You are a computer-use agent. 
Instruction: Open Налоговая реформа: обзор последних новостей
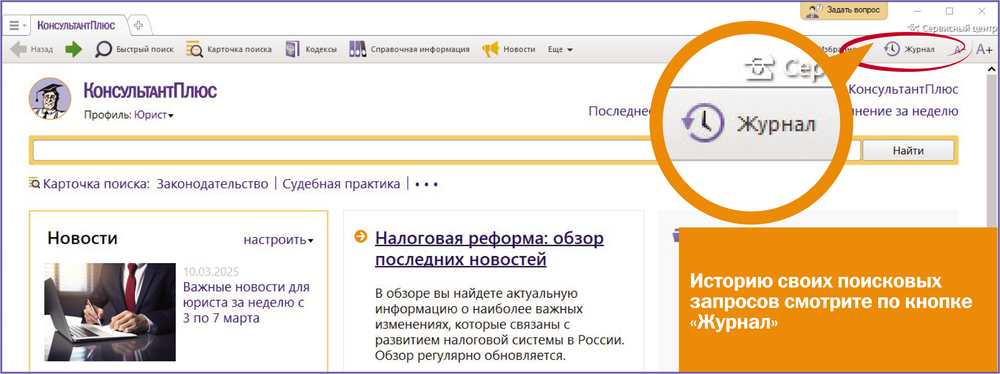click(489, 249)
